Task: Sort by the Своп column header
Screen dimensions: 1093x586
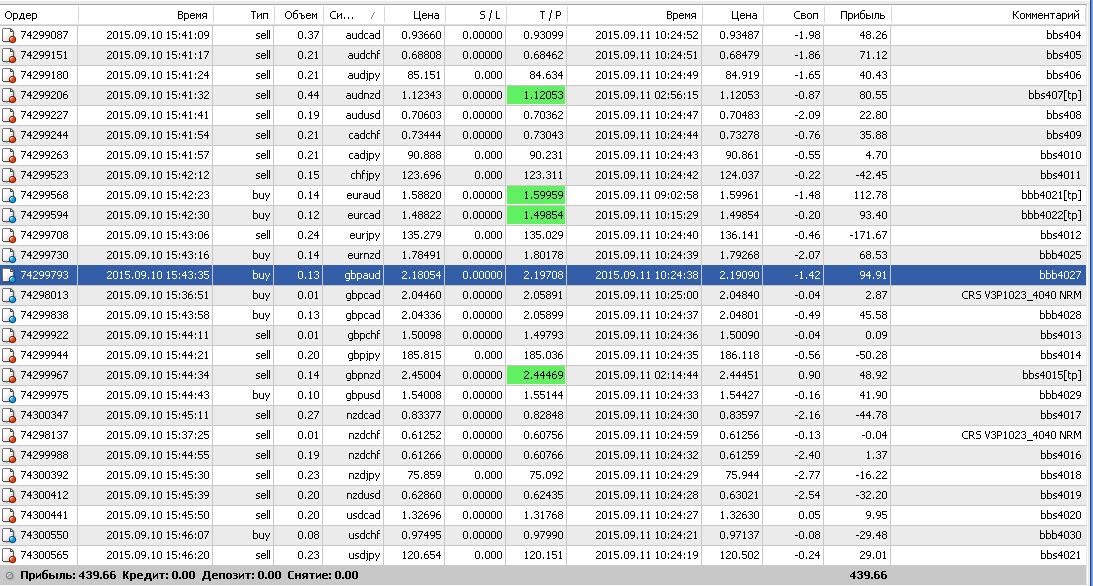Action: click(x=793, y=15)
